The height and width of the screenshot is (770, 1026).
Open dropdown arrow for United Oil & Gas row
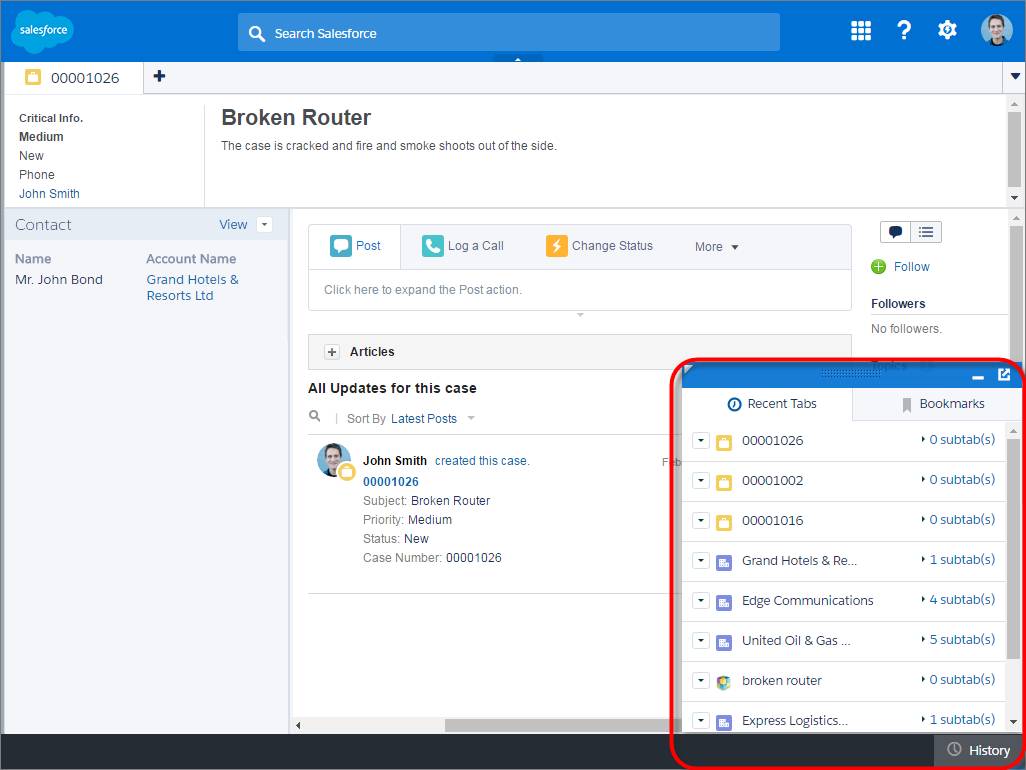click(x=701, y=640)
